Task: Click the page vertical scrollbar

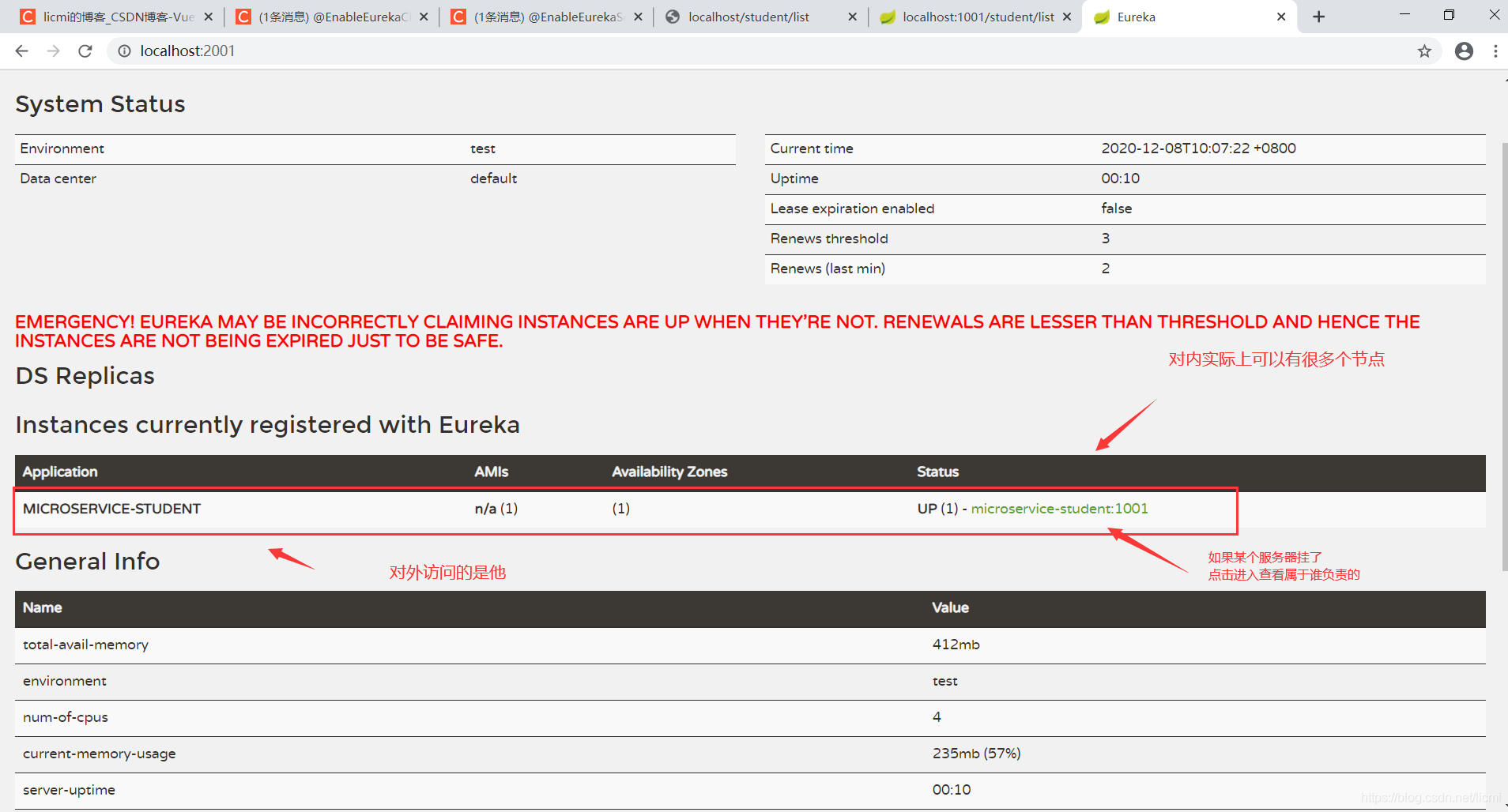Action: tap(1504, 355)
